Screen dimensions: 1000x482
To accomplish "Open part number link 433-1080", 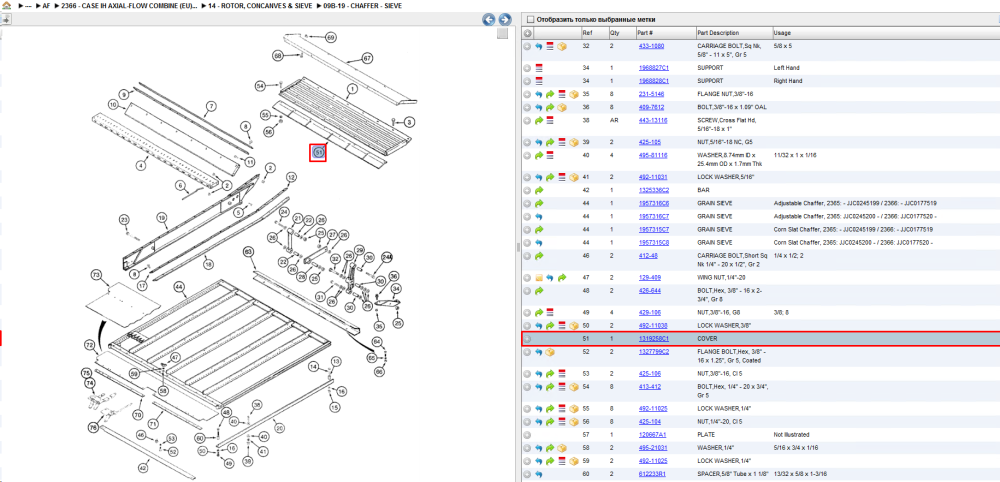I will [x=651, y=47].
